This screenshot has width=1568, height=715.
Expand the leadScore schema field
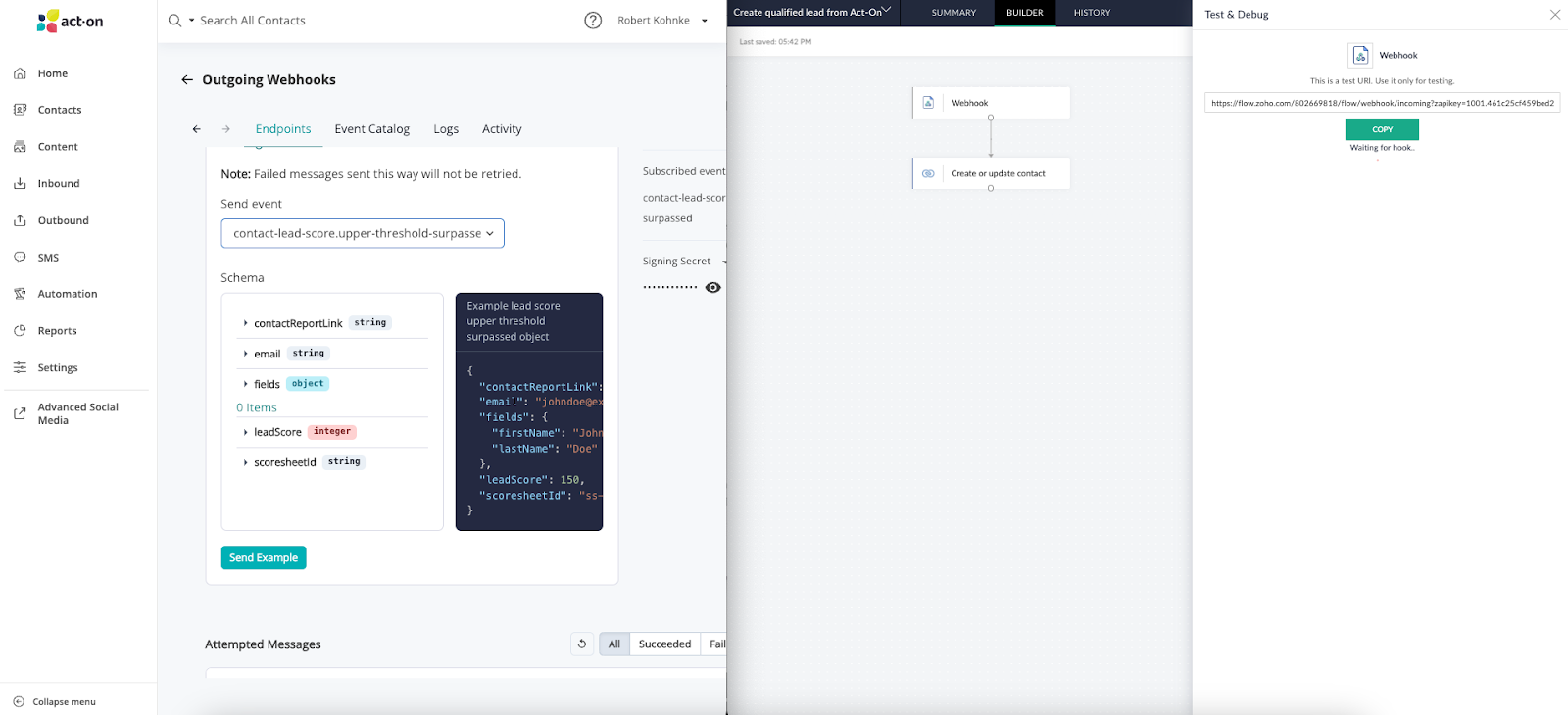245,432
